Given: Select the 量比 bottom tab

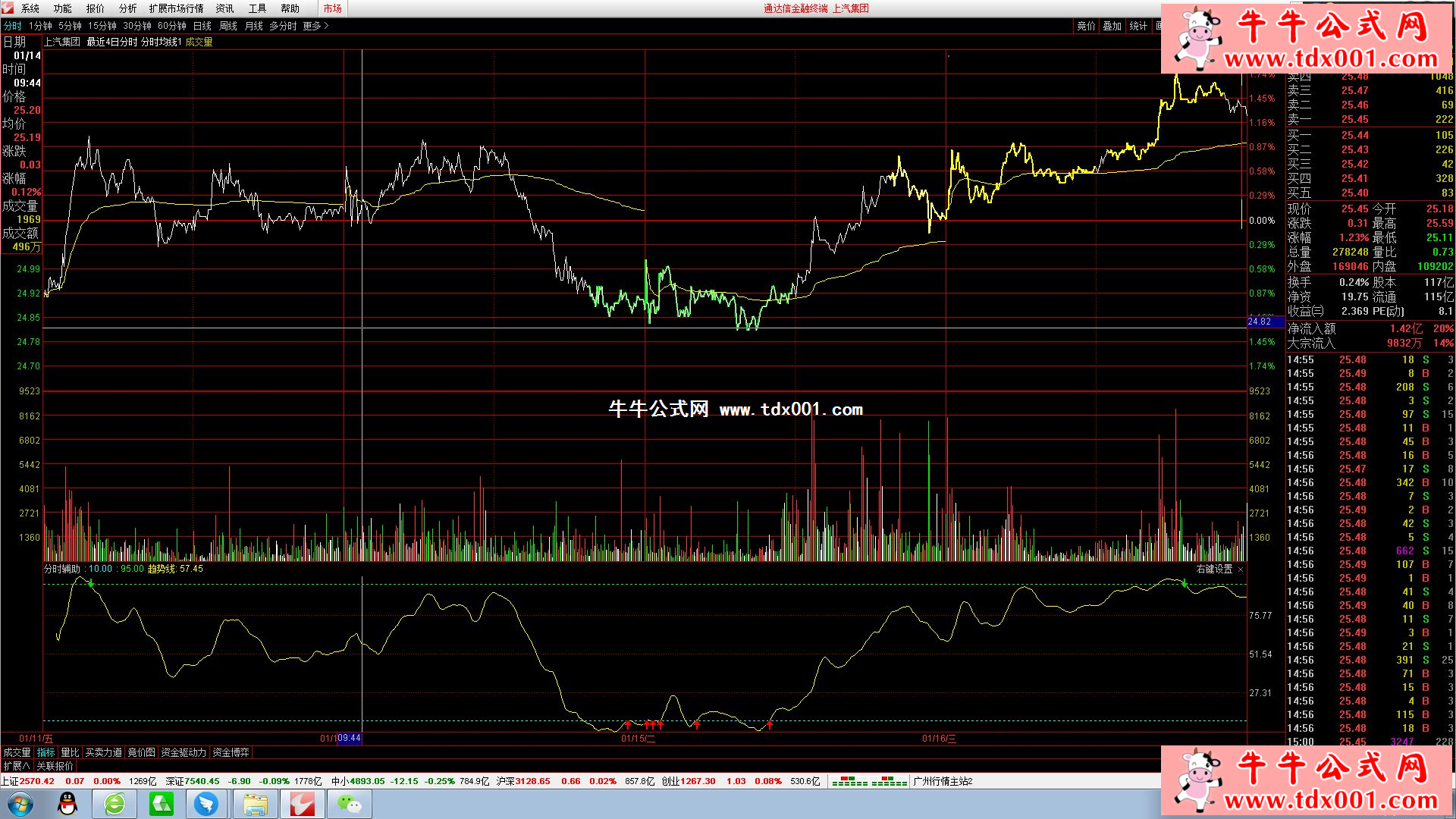Looking at the screenshot, I should [70, 752].
